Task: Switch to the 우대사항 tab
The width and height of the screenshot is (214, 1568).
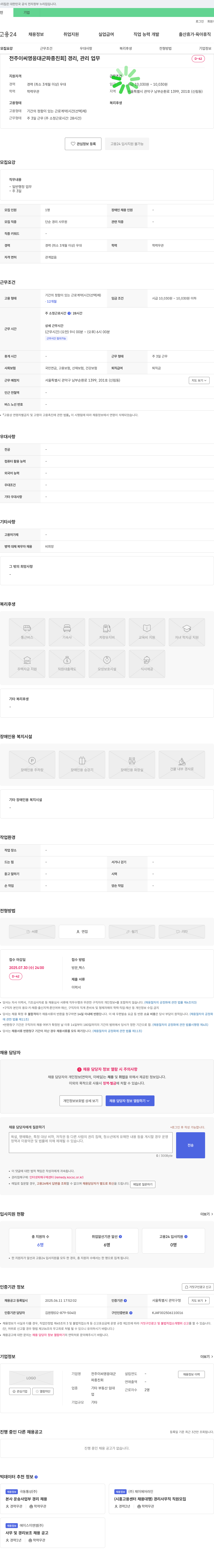Action: click(86, 48)
